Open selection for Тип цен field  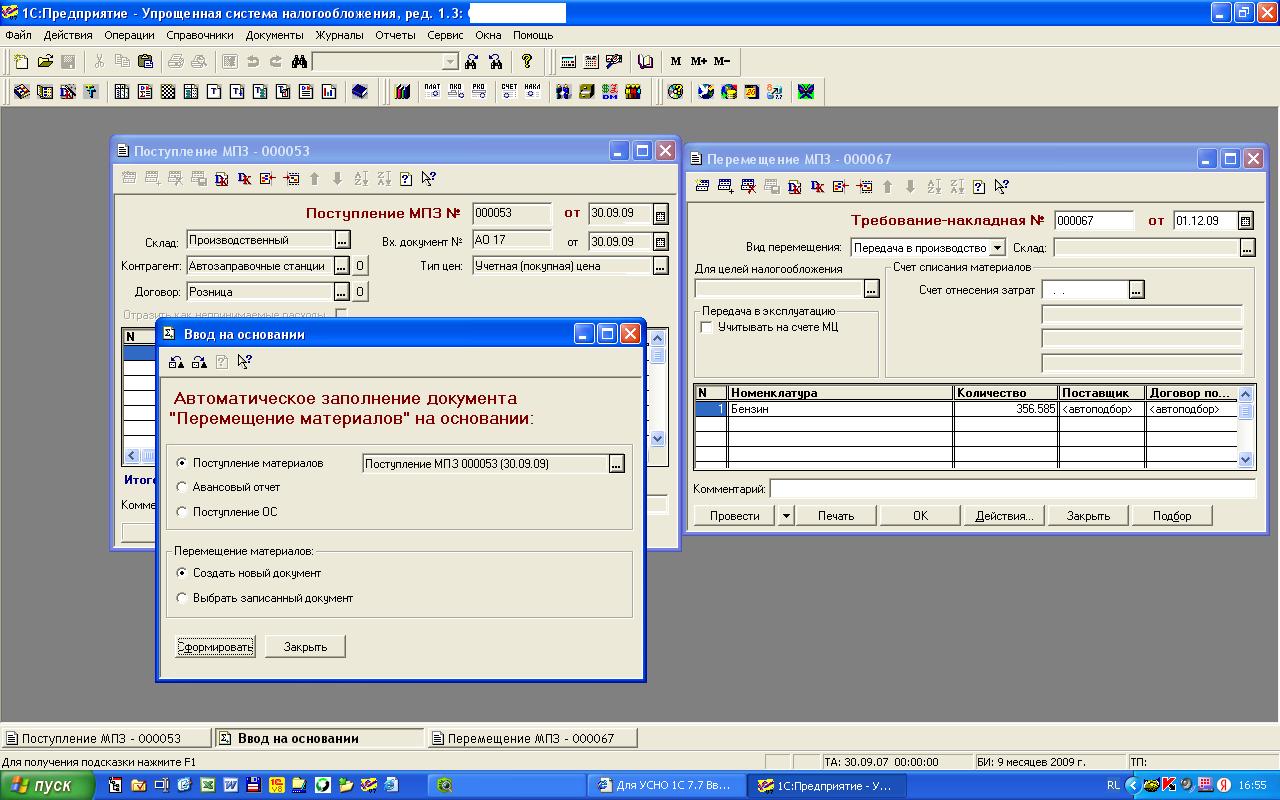[x=660, y=266]
